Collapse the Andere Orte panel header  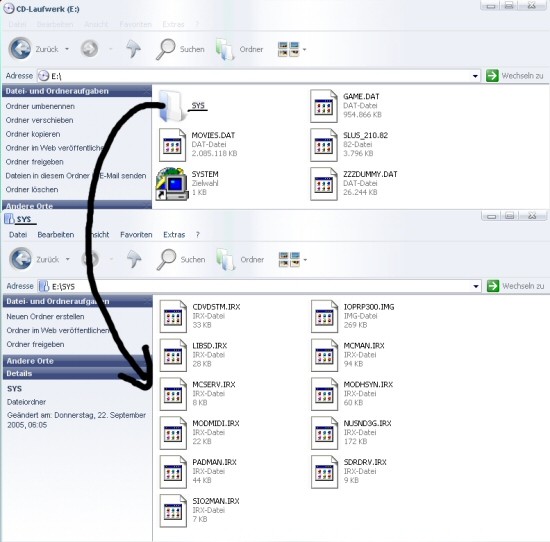(77, 361)
